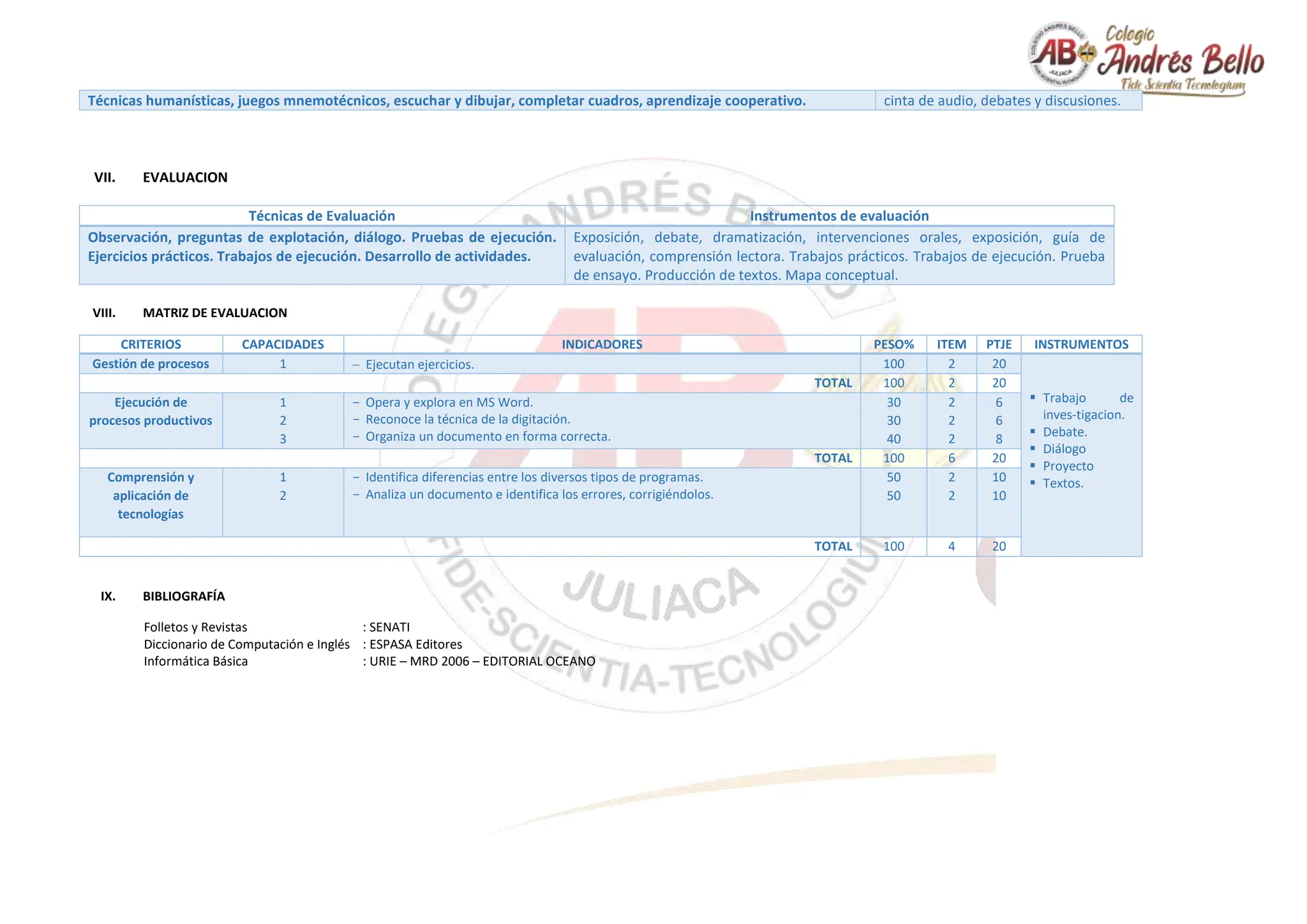Click 'Observación, preguntas de explotación' paragraph

coord(322,247)
